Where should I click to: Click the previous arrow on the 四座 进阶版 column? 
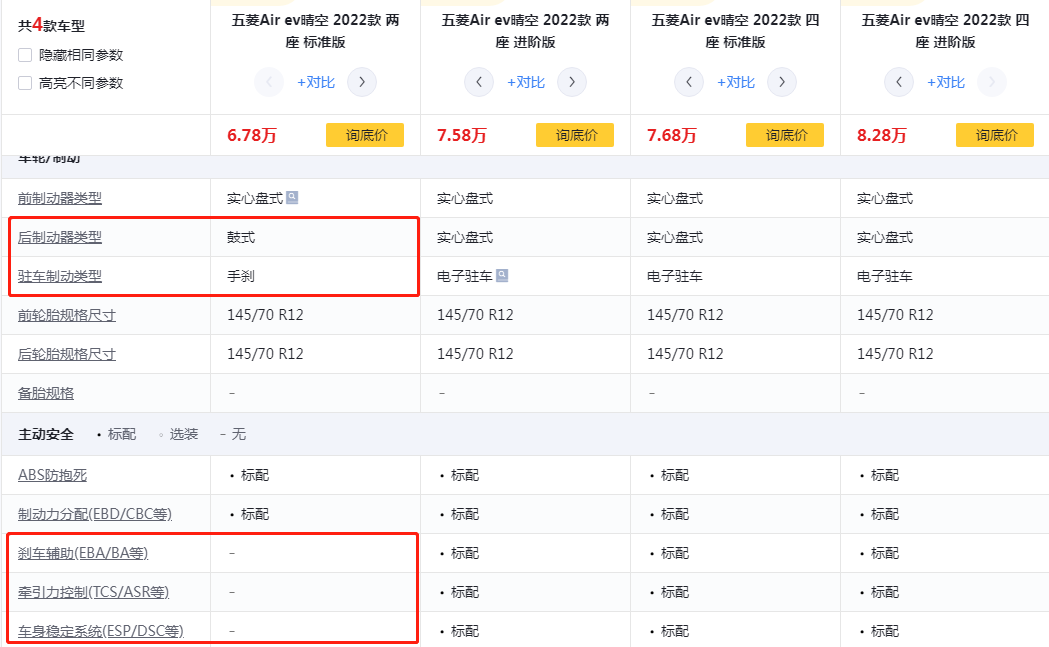(899, 82)
